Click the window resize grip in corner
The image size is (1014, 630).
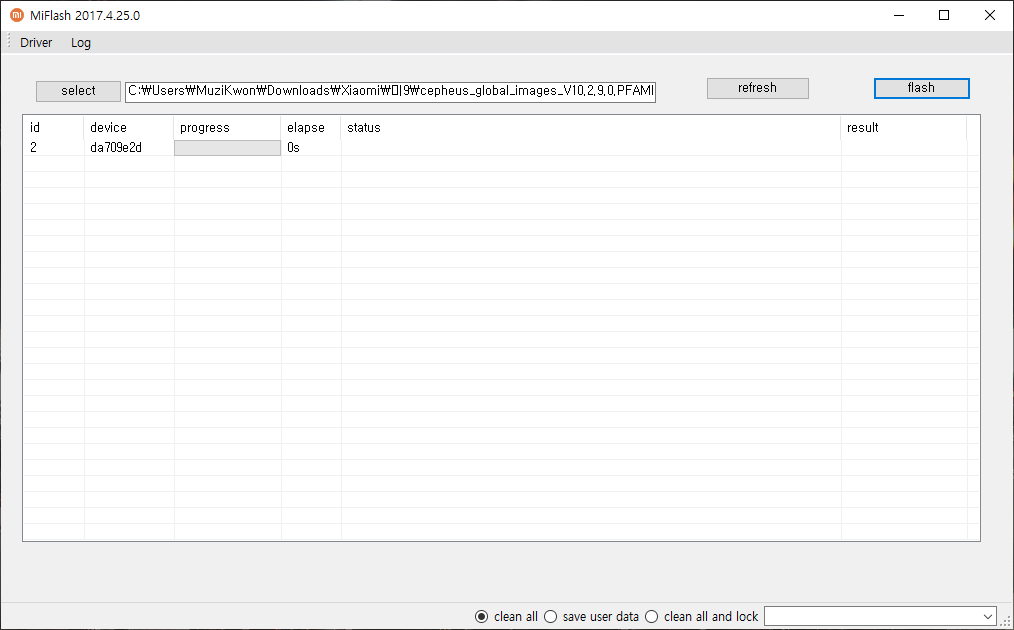click(x=1006, y=622)
